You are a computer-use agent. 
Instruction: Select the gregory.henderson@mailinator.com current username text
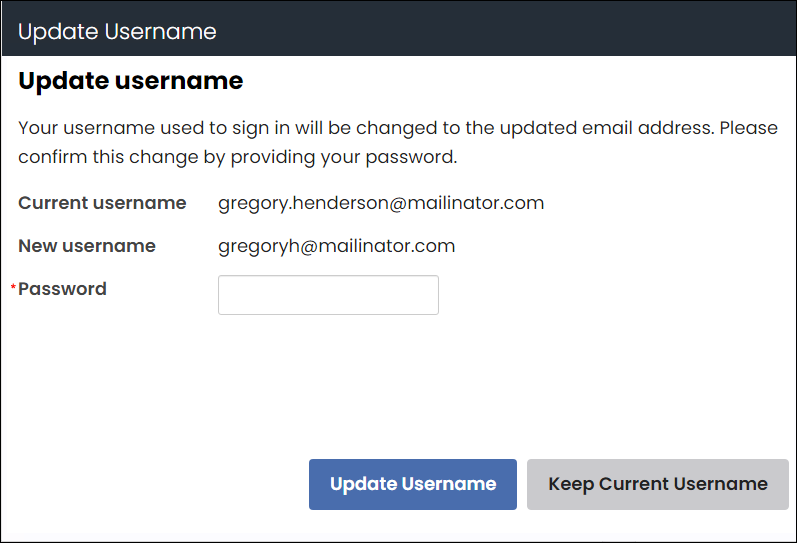click(381, 203)
